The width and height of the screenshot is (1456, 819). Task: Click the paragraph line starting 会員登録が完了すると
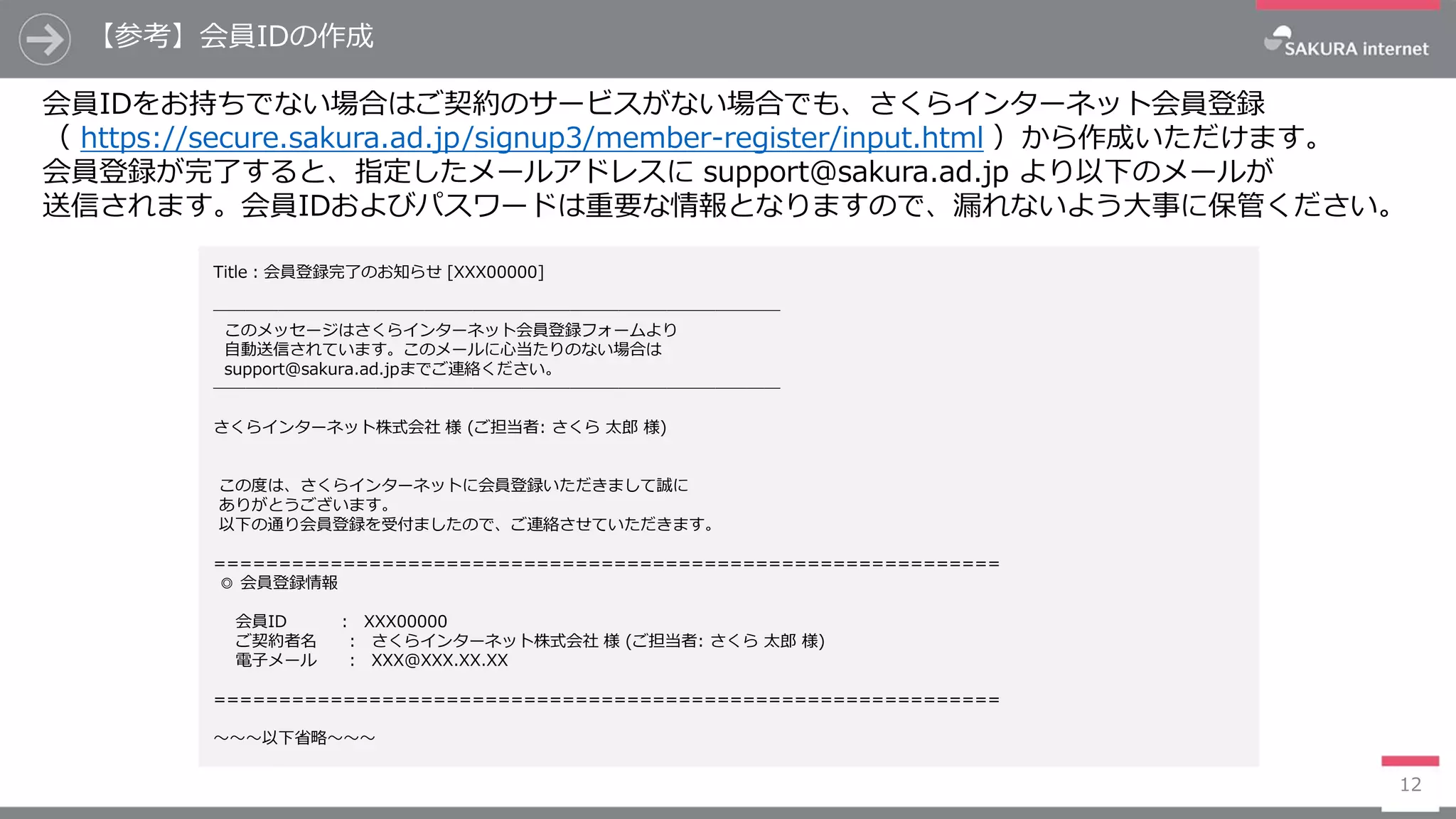(658, 171)
